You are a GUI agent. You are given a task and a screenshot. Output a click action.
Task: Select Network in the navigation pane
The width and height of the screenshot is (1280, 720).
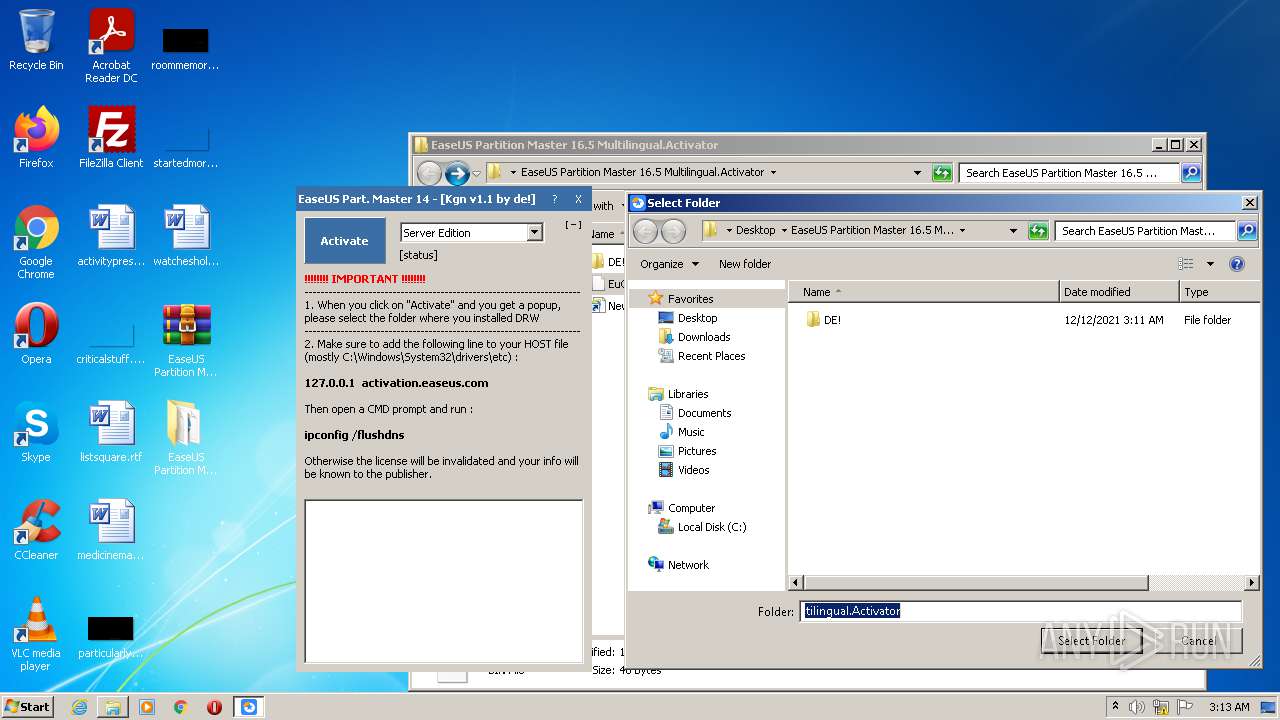coord(679,565)
